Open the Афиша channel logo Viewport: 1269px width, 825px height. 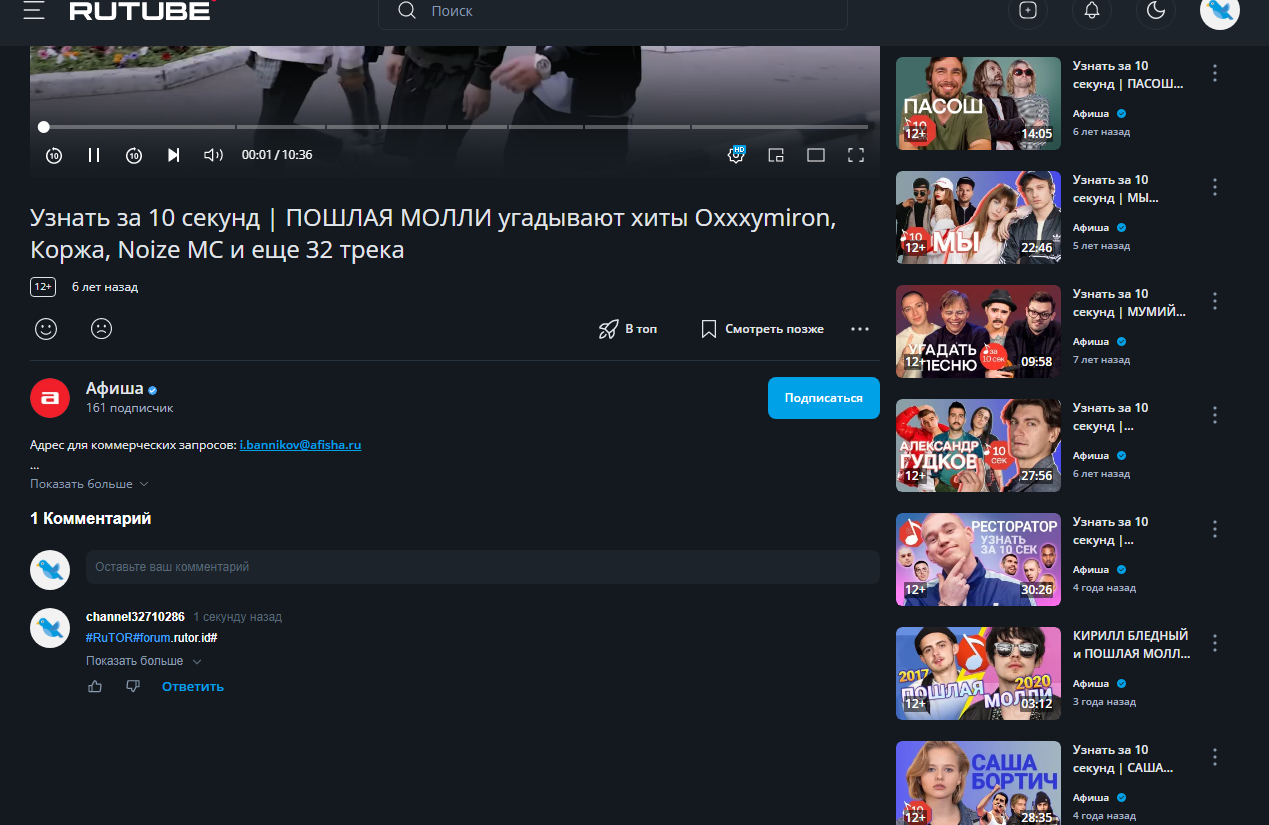coord(50,398)
